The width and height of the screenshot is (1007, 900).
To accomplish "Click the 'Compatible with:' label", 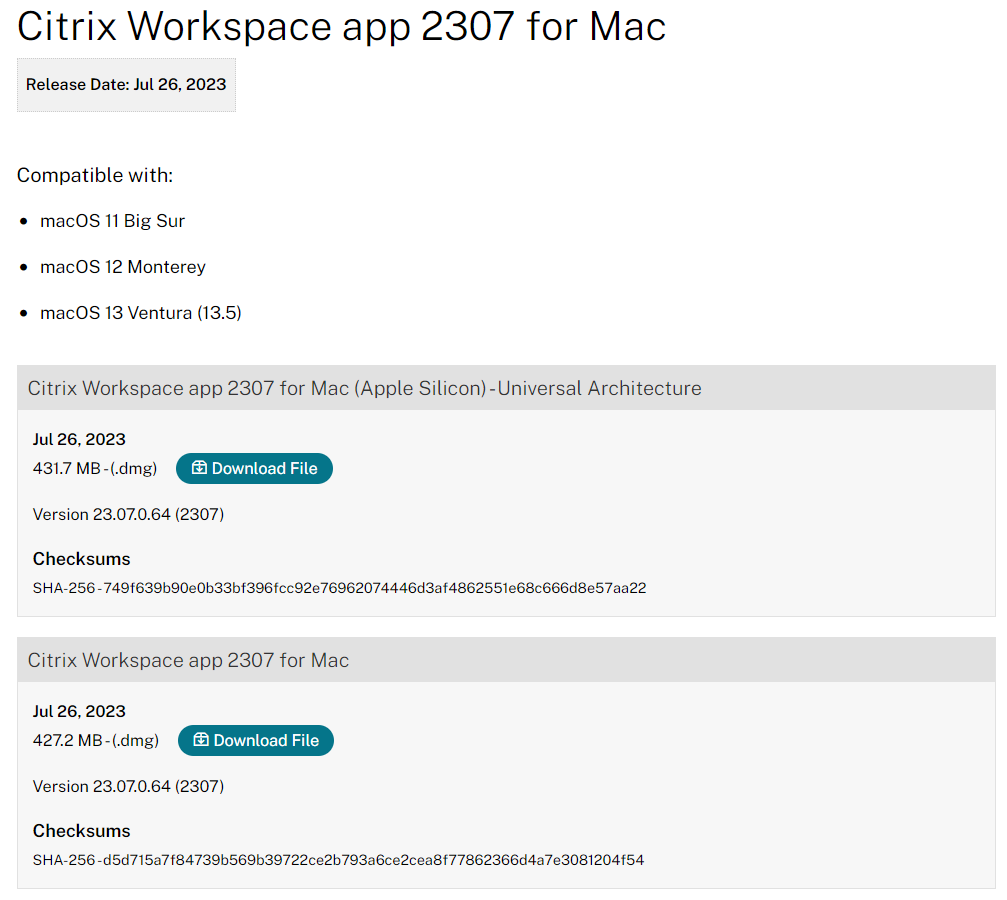I will click(x=95, y=175).
